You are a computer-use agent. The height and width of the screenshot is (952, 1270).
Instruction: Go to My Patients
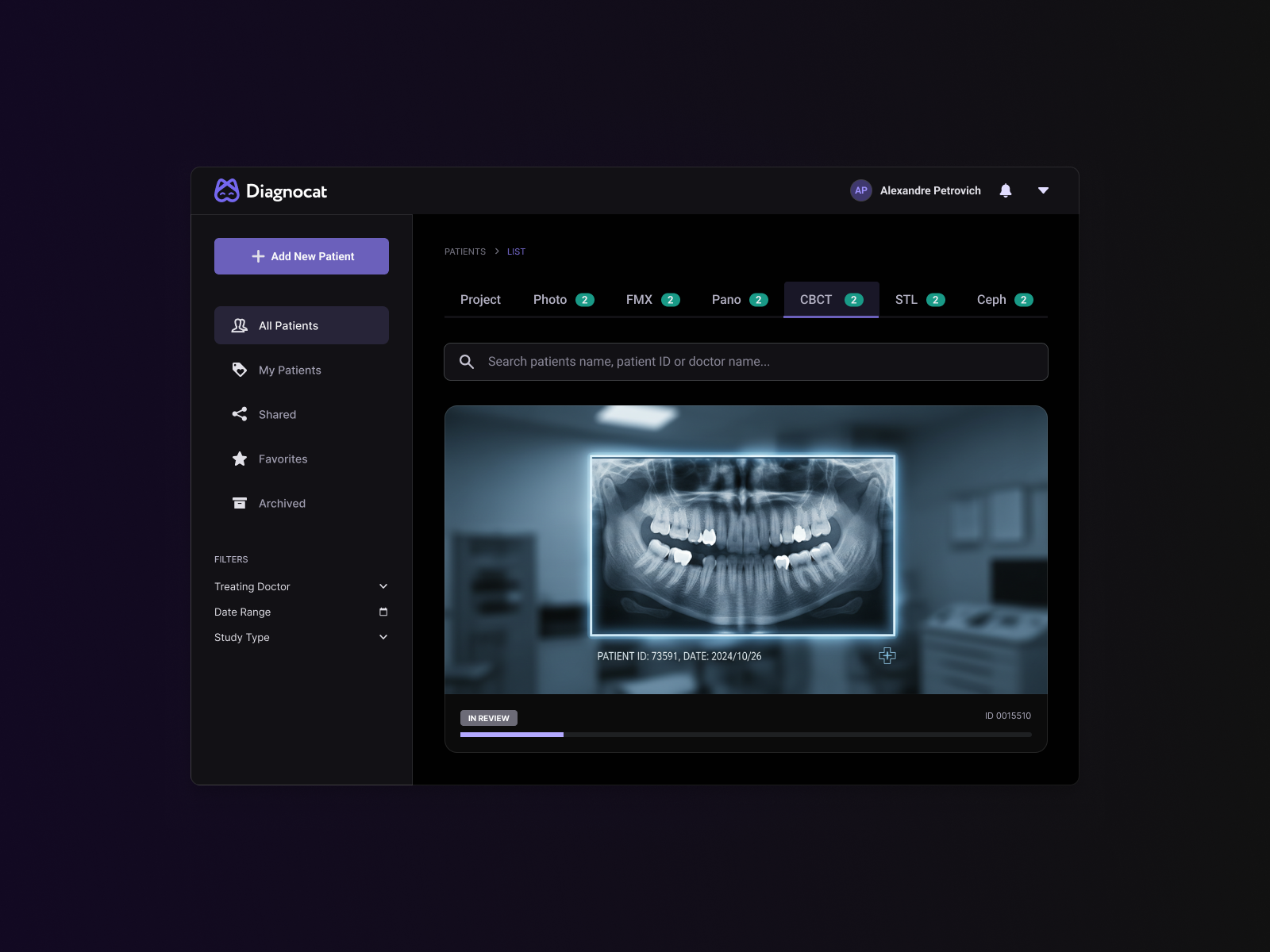pyautogui.click(x=302, y=370)
